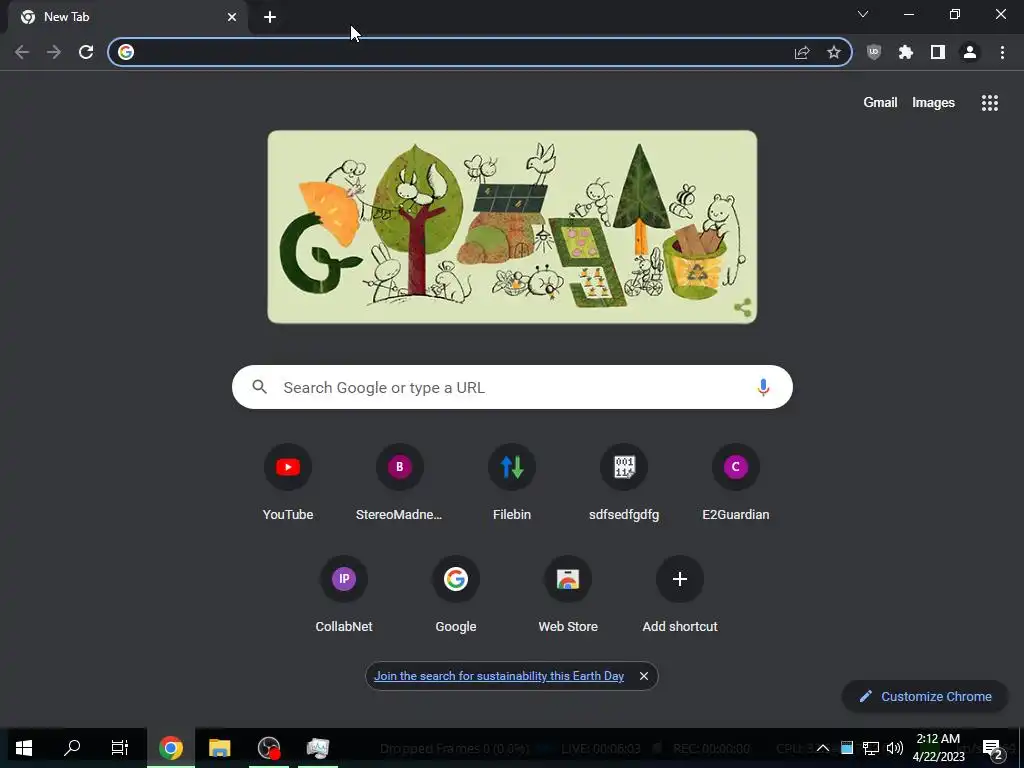Open the tab search chevron
1024x768 pixels.
point(863,14)
